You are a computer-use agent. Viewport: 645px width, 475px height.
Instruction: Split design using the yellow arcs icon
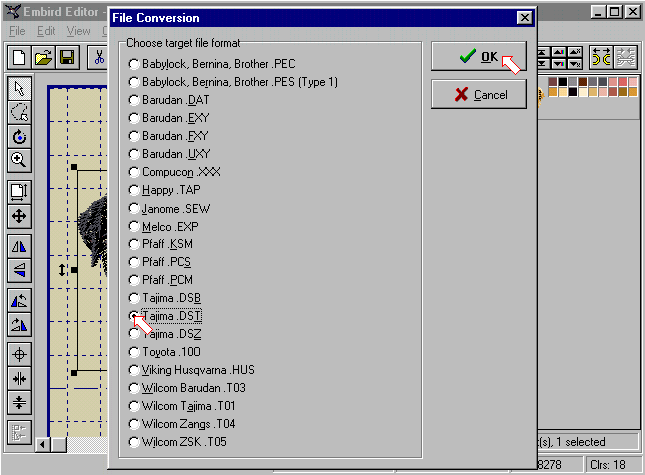601,57
